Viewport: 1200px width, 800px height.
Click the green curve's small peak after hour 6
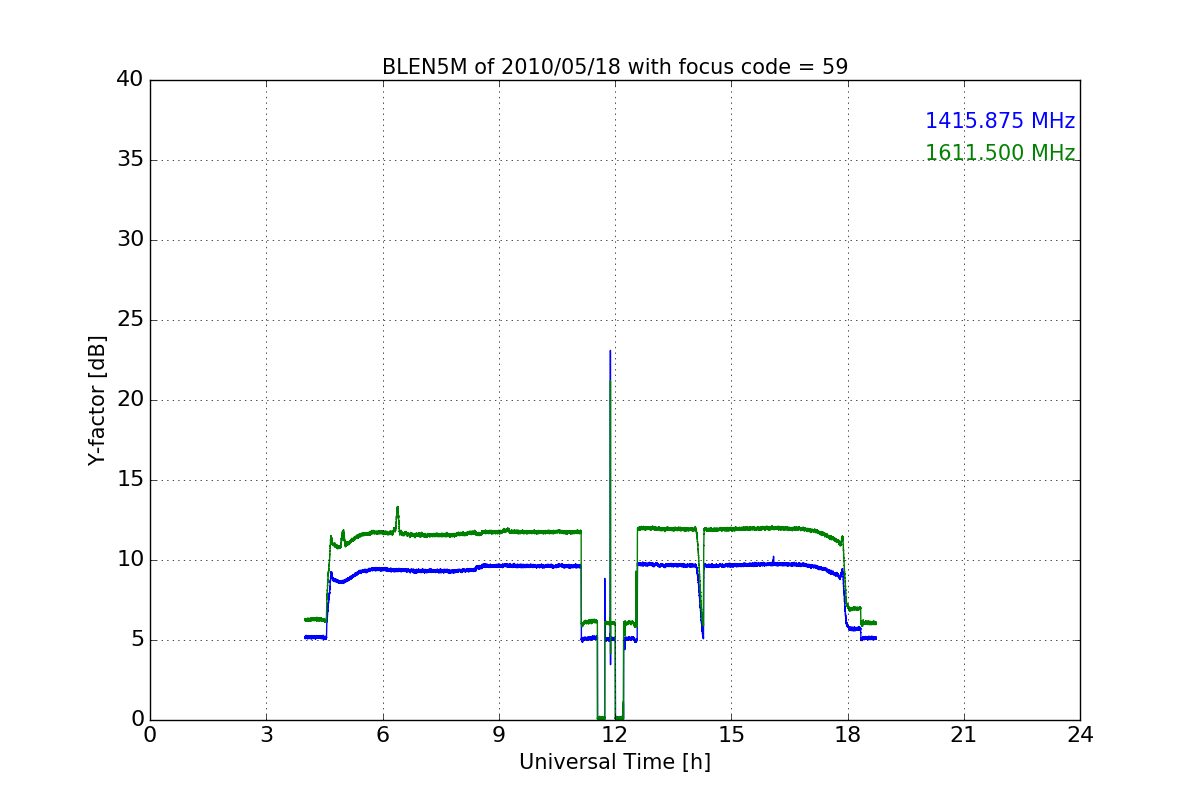click(x=397, y=507)
